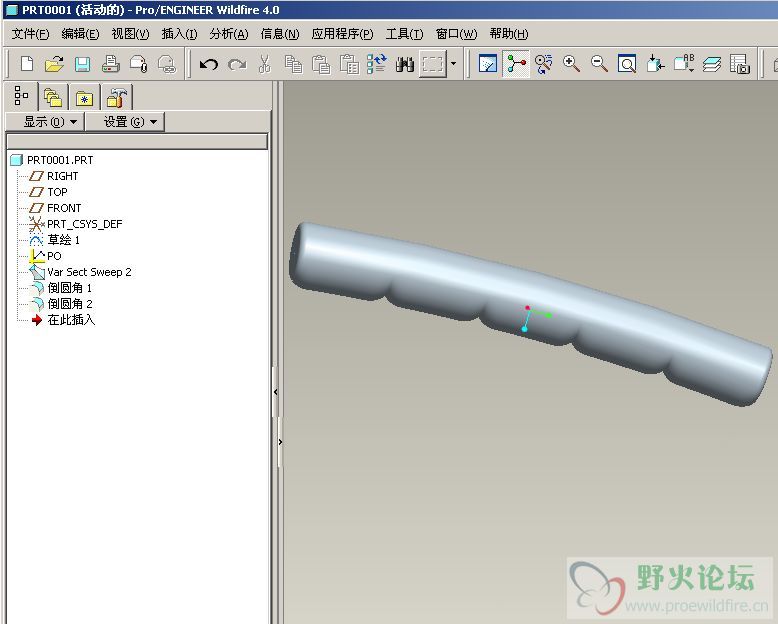
Task: Open the 工具(T) menu
Action: click(404, 34)
